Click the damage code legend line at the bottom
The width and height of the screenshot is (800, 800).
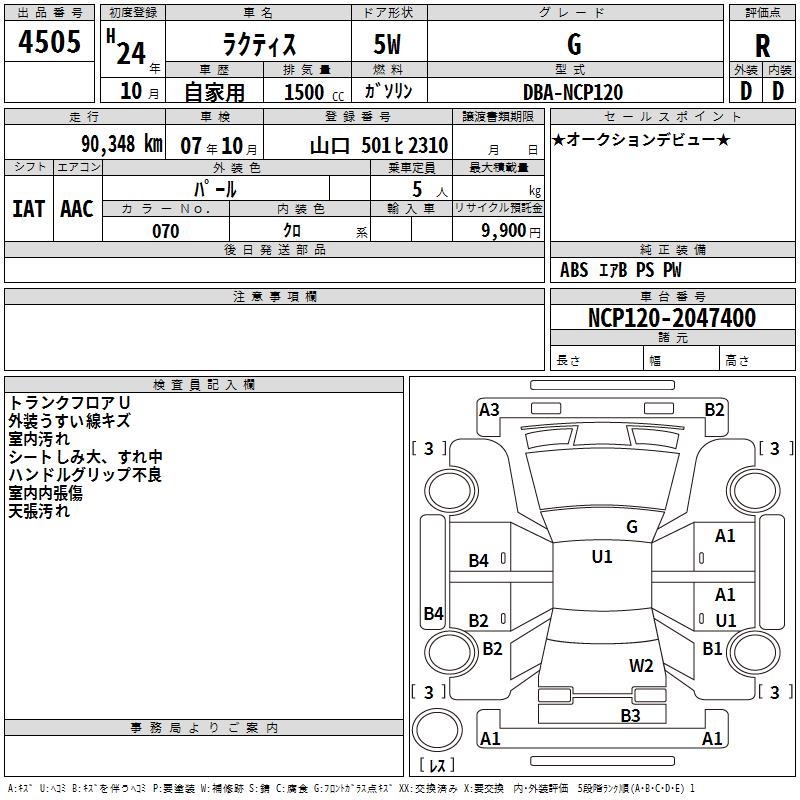pyautogui.click(x=351, y=789)
